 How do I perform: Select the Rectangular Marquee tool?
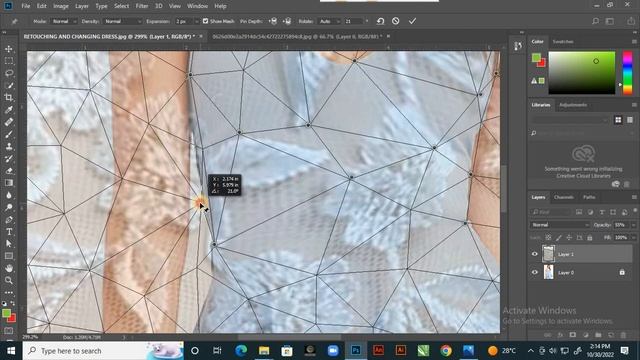click(x=9, y=61)
